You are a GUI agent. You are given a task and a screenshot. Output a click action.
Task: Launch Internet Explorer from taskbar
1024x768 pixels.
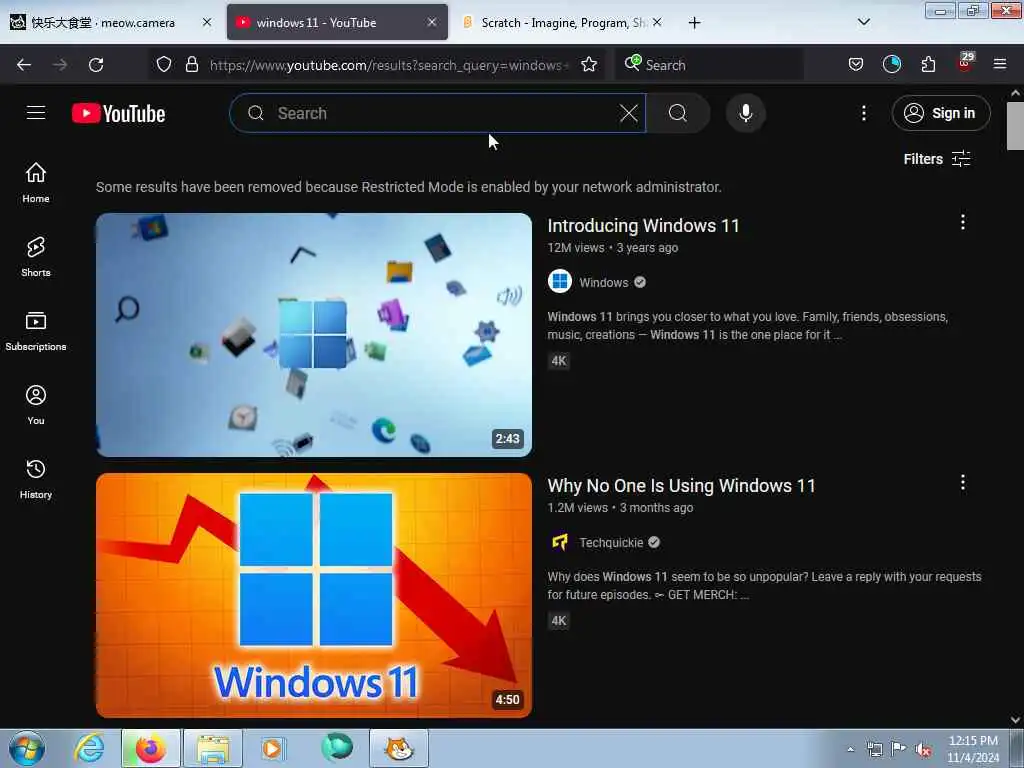coord(89,748)
